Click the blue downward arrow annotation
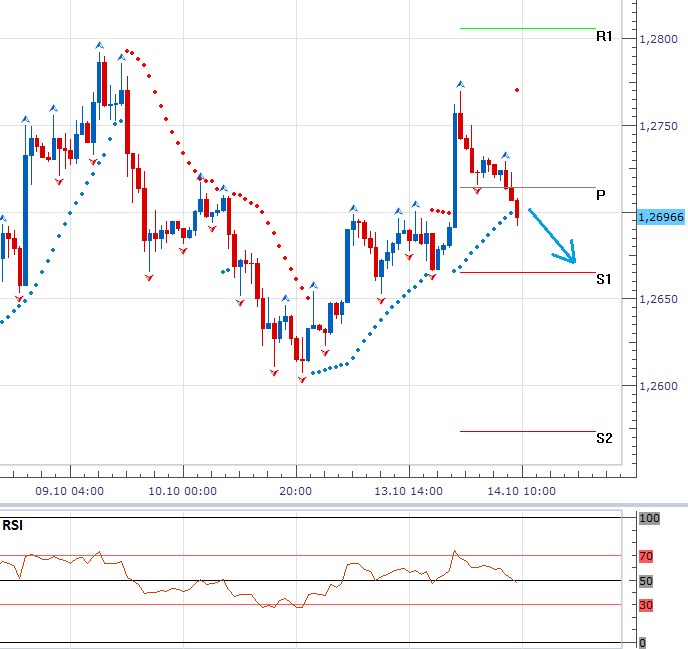 (553, 237)
